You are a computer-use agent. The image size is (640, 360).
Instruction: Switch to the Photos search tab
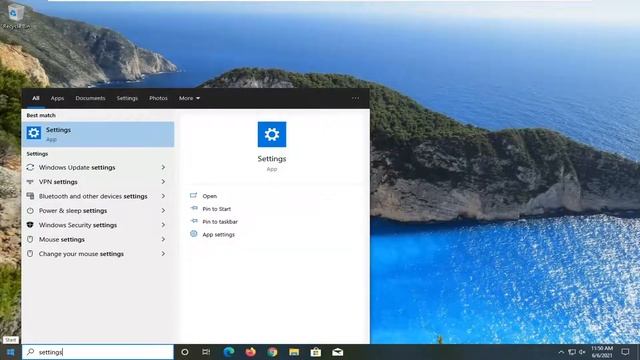click(x=158, y=98)
